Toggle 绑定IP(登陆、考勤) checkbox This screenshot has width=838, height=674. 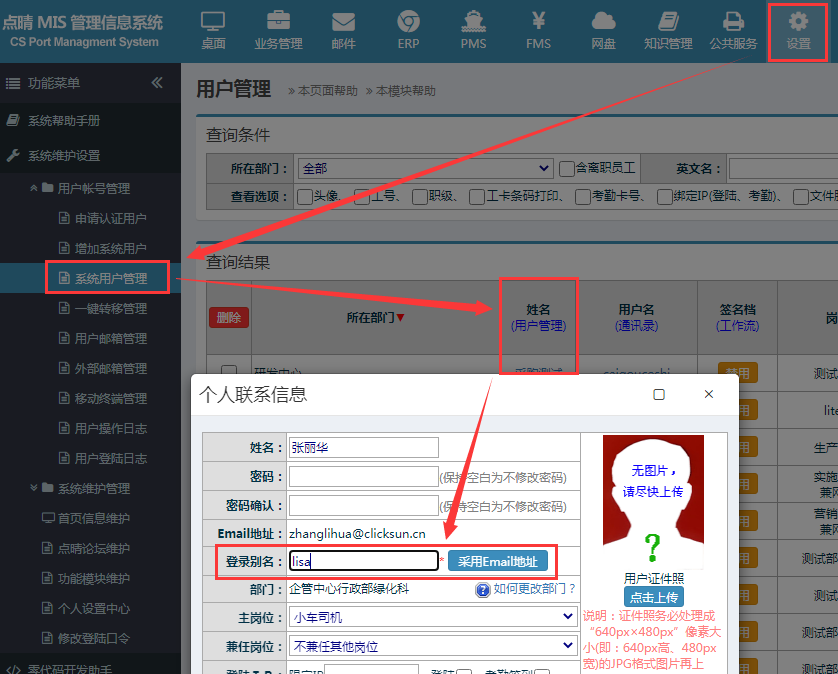coord(665,197)
